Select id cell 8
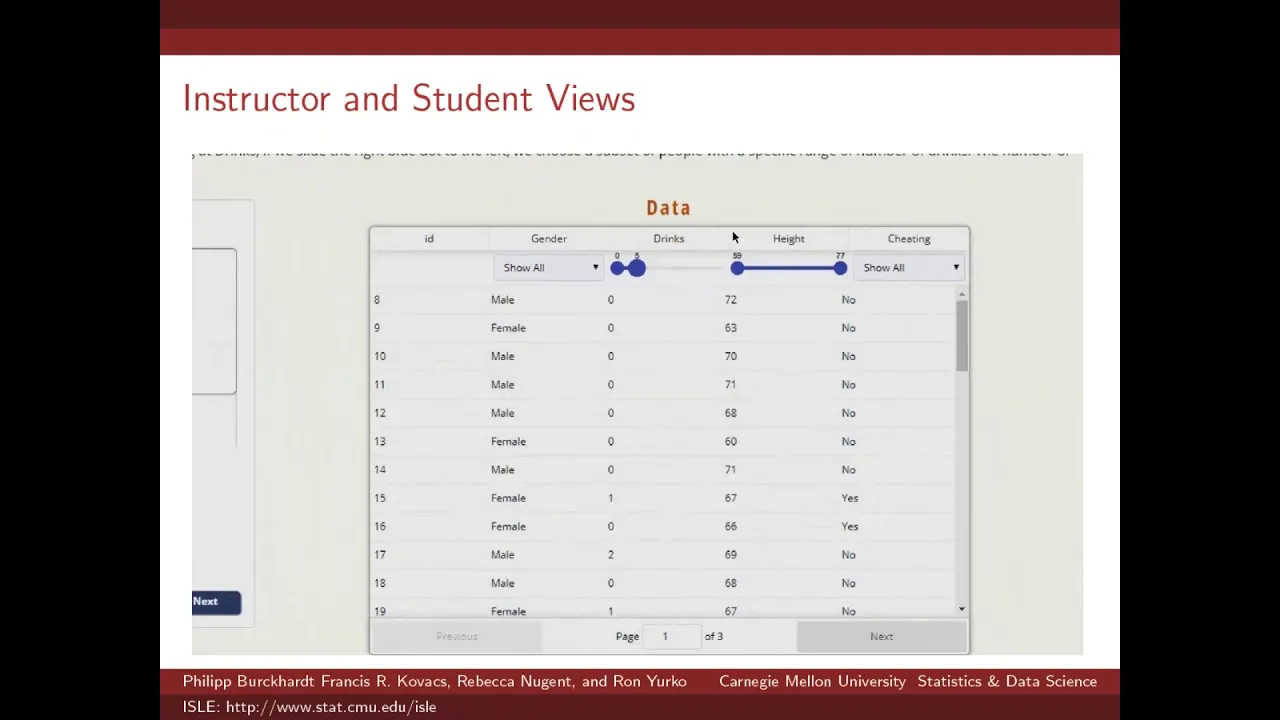 [x=377, y=300]
